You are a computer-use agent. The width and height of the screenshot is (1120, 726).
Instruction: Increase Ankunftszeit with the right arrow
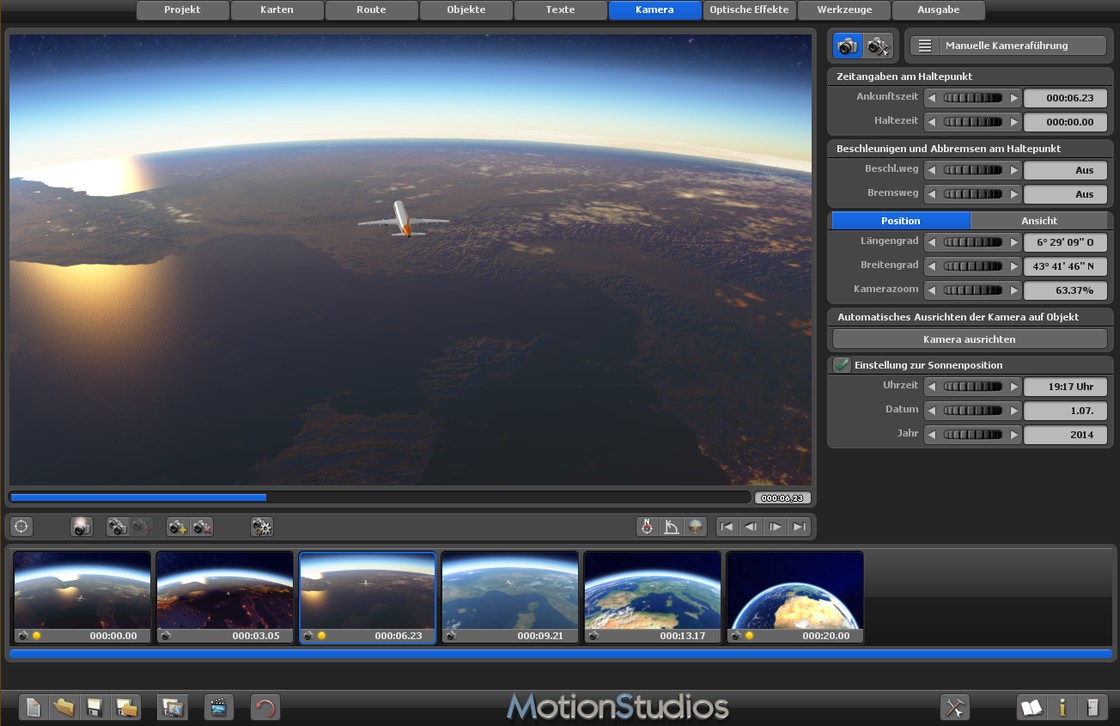tap(1014, 98)
